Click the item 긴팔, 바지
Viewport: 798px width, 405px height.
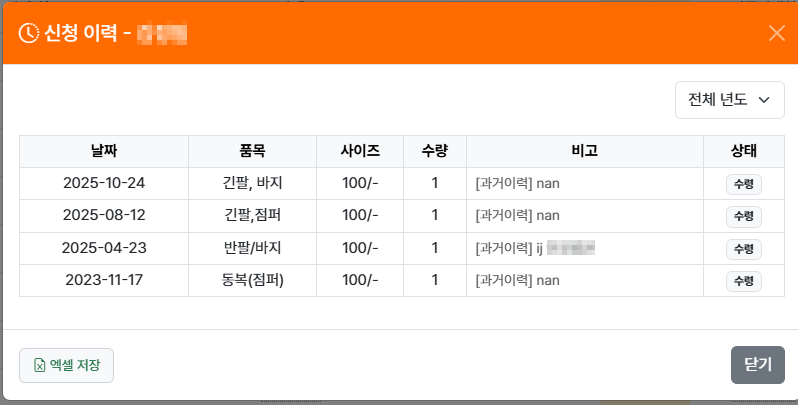(x=252, y=183)
